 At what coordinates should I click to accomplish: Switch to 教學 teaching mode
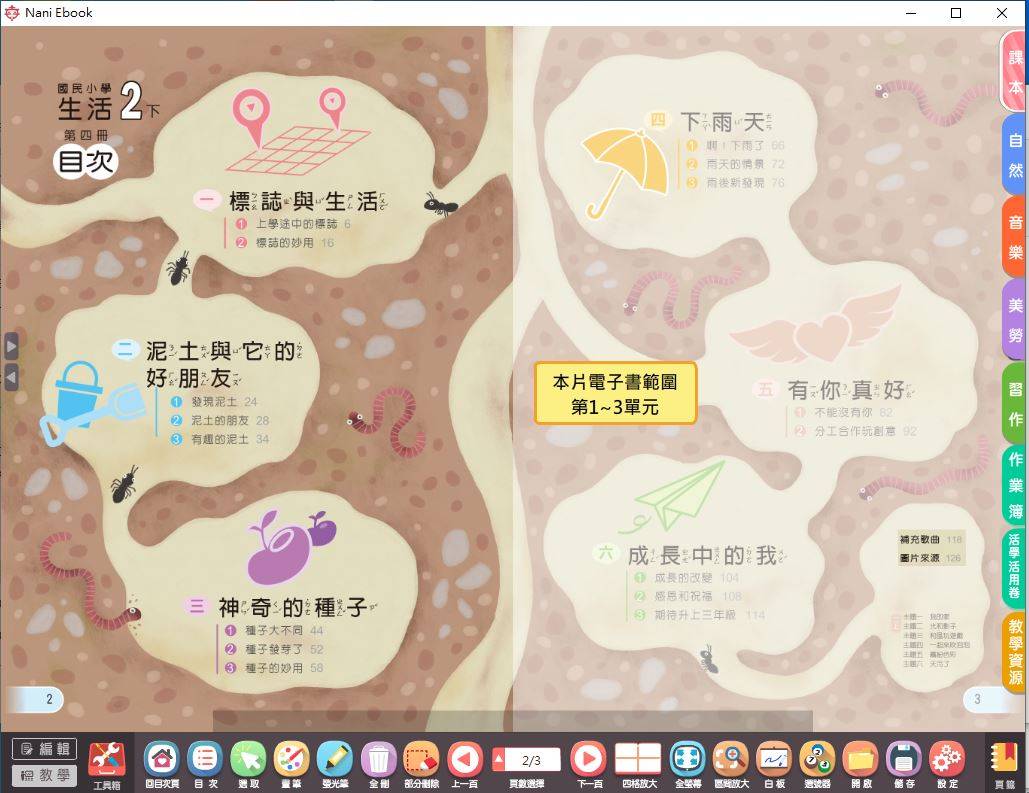(45, 775)
